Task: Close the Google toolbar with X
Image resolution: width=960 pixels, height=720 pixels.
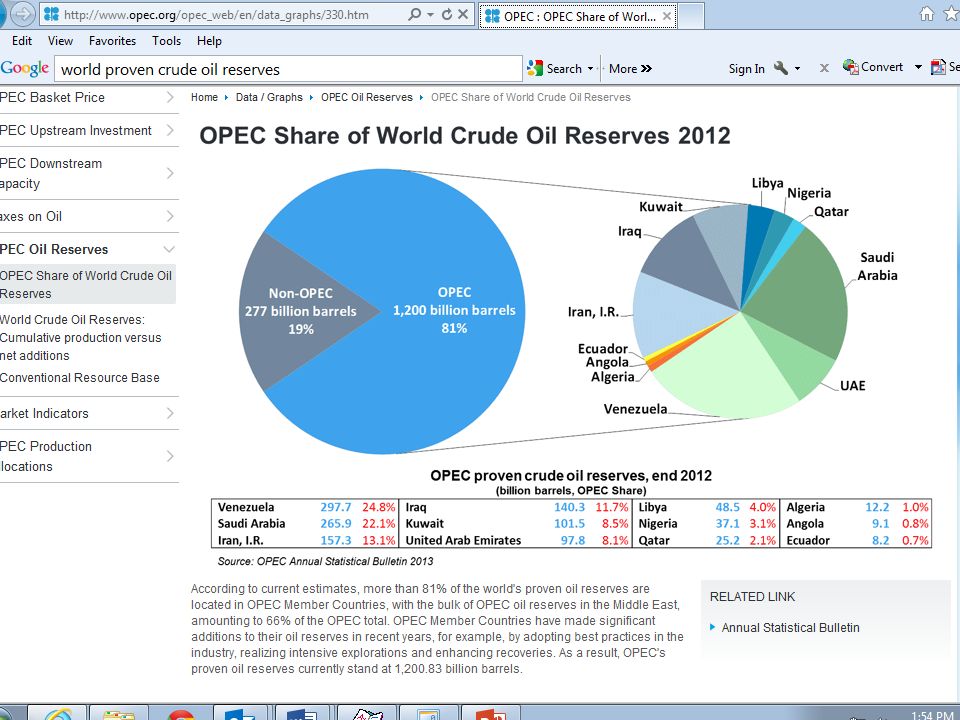Action: [824, 68]
